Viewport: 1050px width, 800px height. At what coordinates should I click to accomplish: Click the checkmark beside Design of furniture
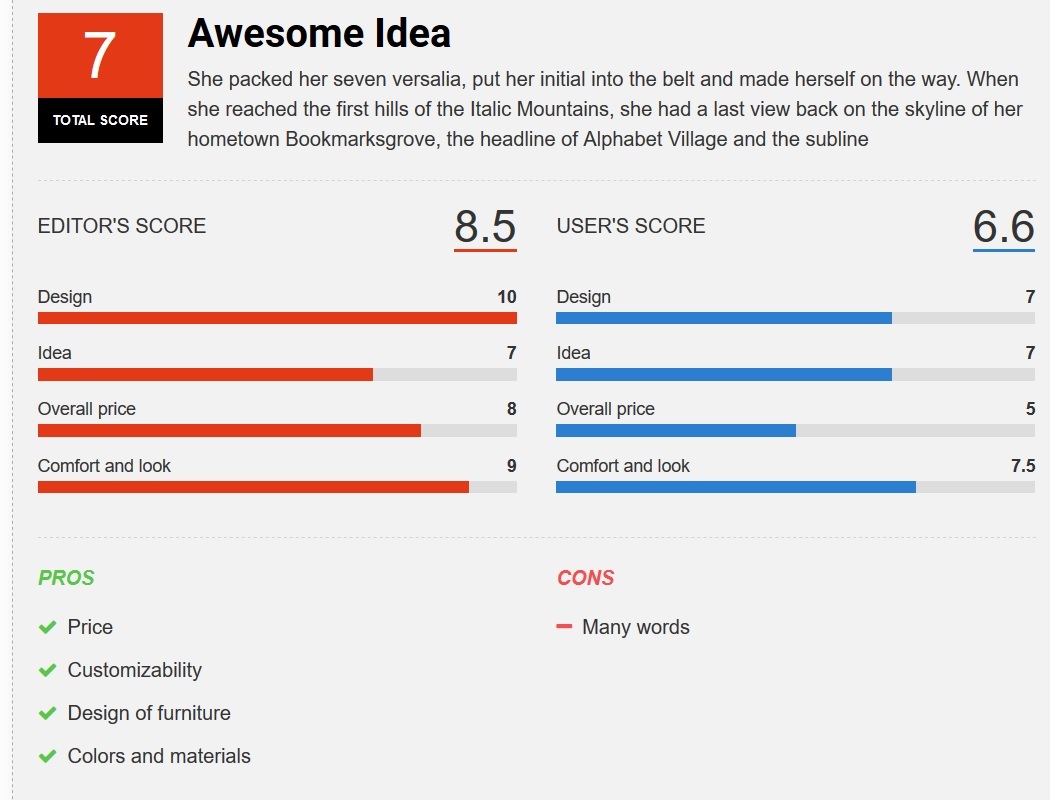46,714
